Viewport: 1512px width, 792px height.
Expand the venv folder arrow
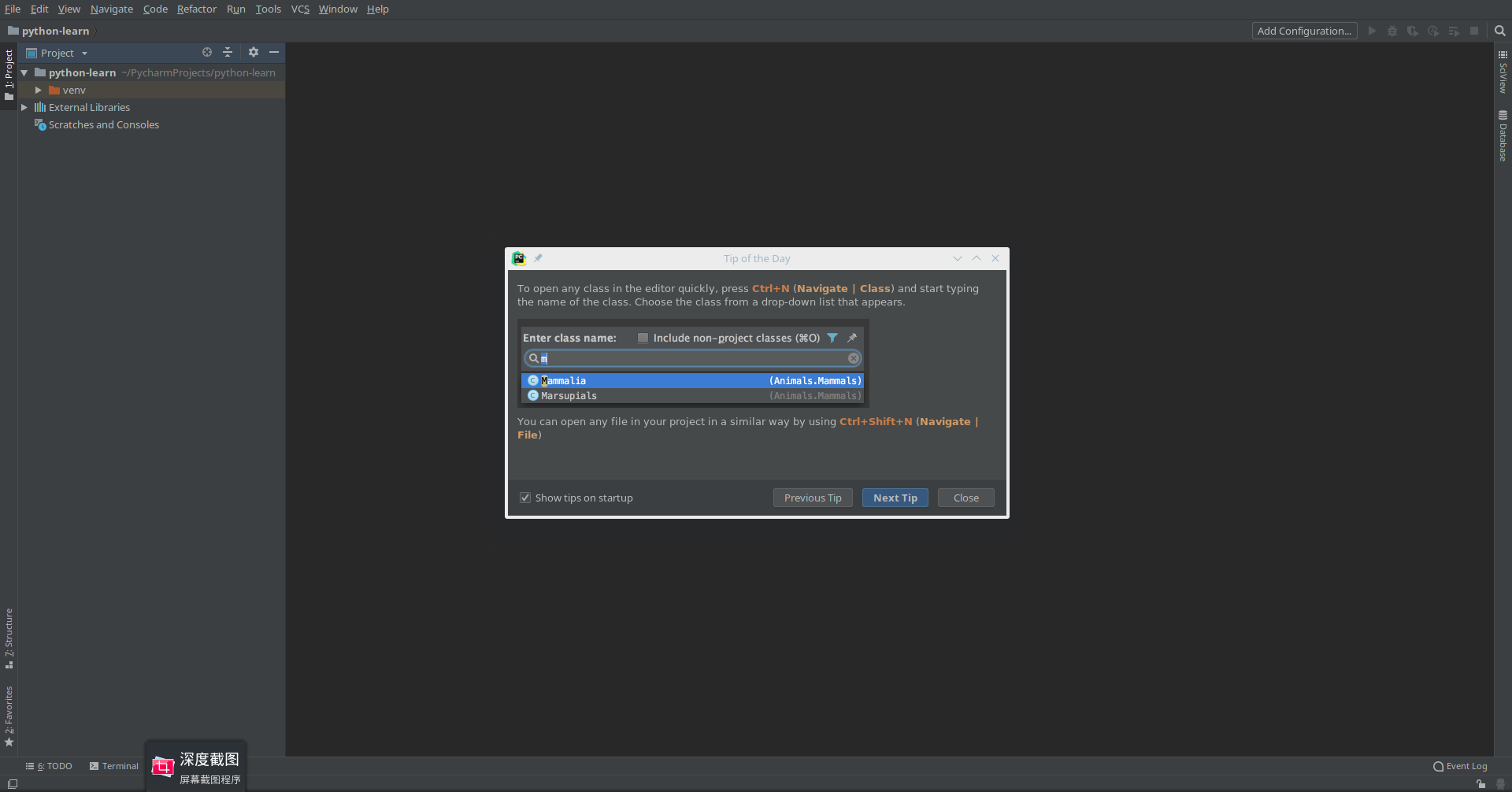tap(38, 90)
